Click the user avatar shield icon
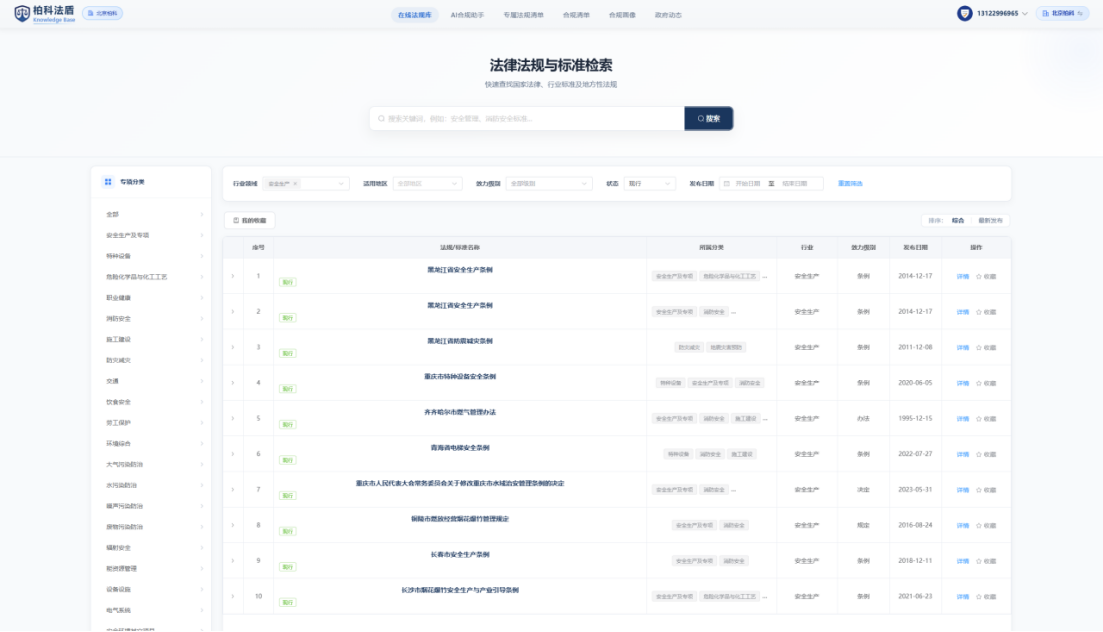The image size is (1103, 632). point(964,14)
